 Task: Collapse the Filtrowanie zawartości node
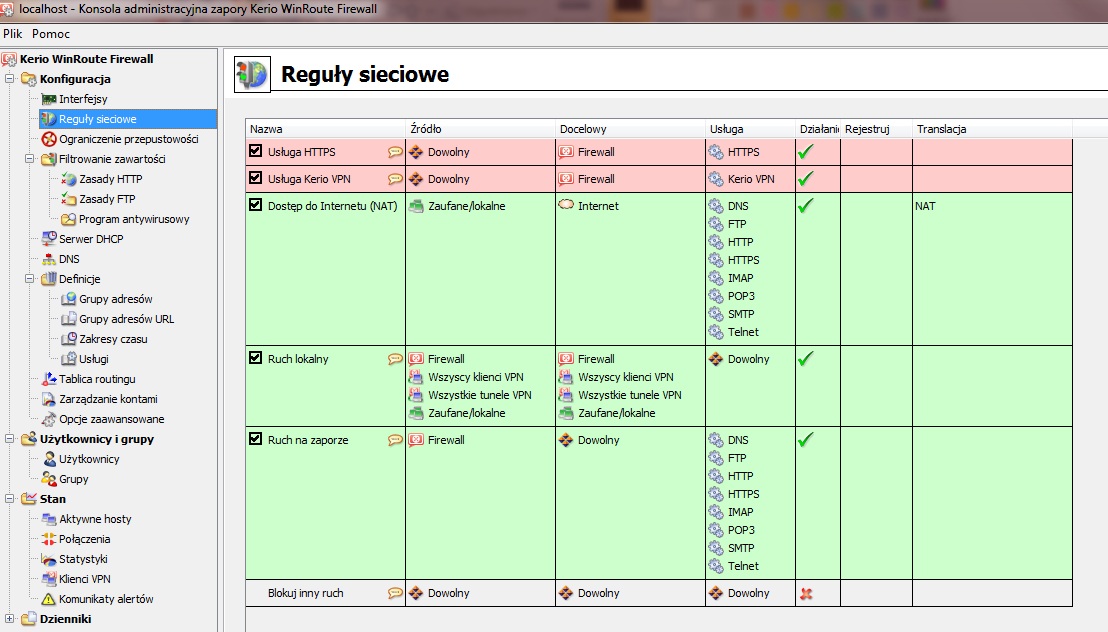pos(30,159)
